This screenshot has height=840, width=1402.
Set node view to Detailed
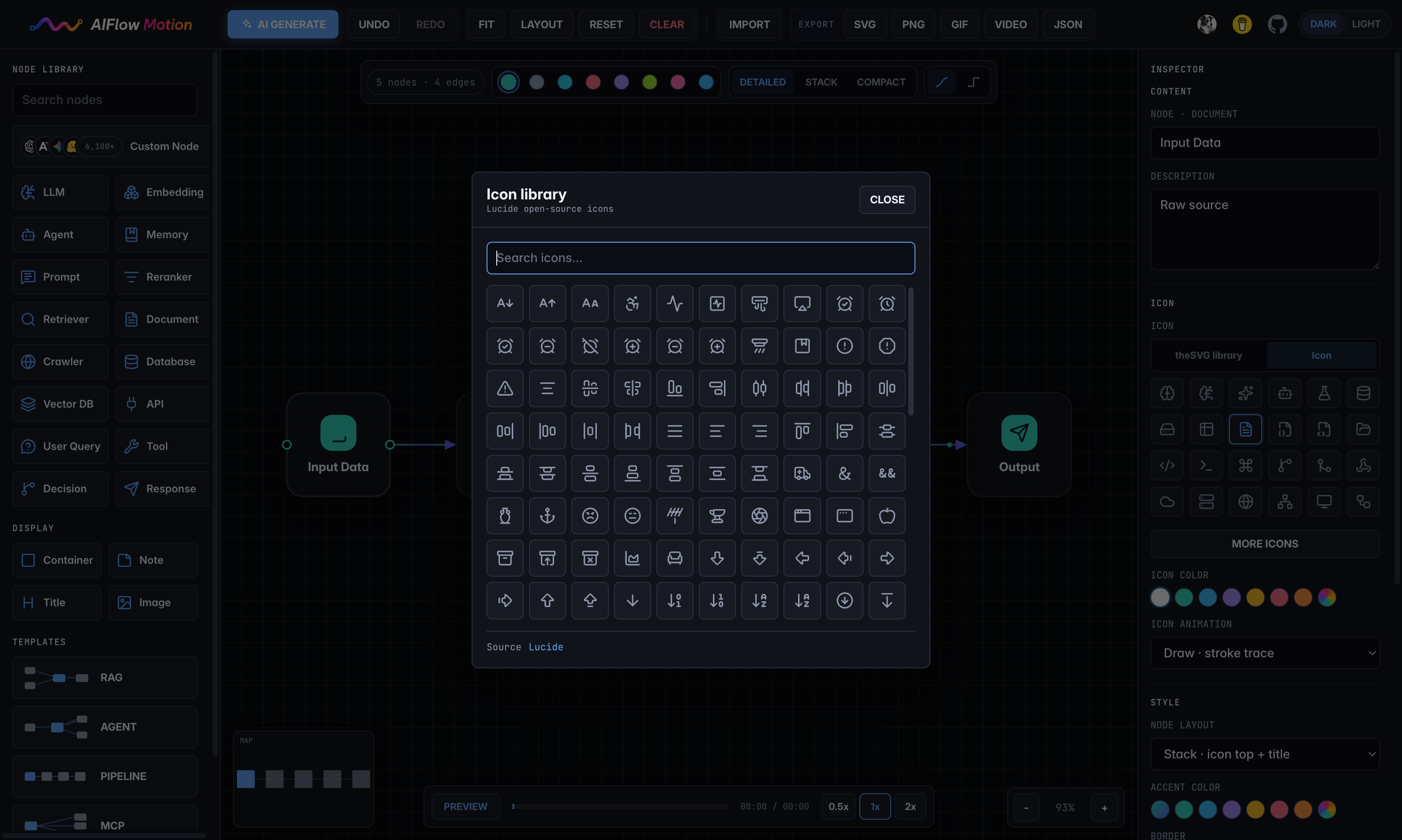coord(762,82)
